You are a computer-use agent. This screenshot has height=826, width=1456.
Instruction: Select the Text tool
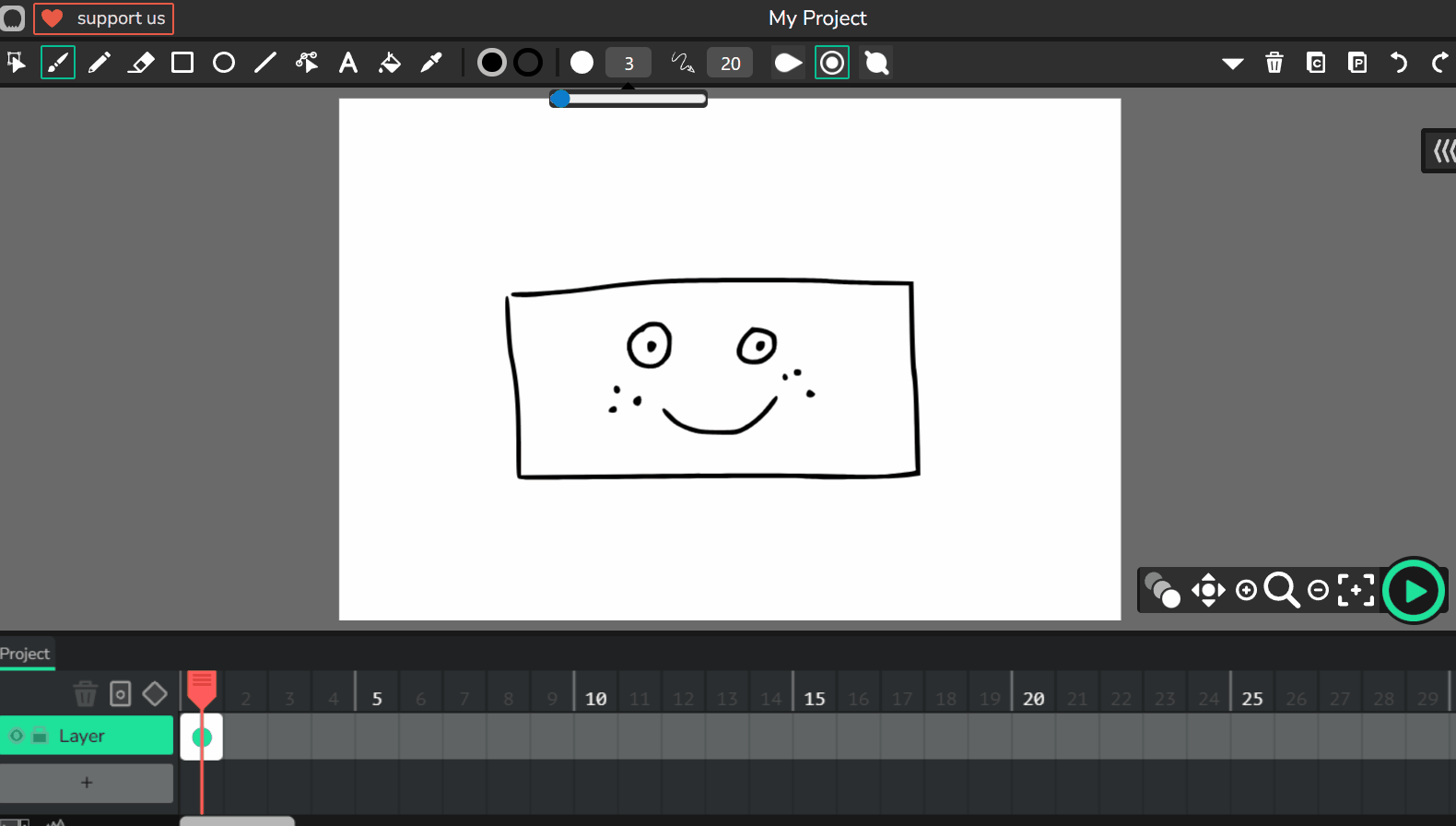pyautogui.click(x=348, y=63)
